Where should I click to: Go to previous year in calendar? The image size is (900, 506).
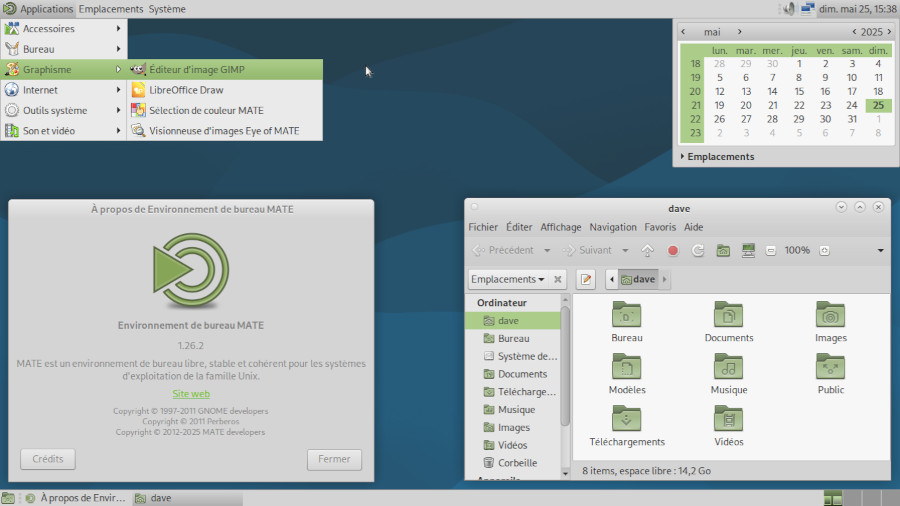854,32
